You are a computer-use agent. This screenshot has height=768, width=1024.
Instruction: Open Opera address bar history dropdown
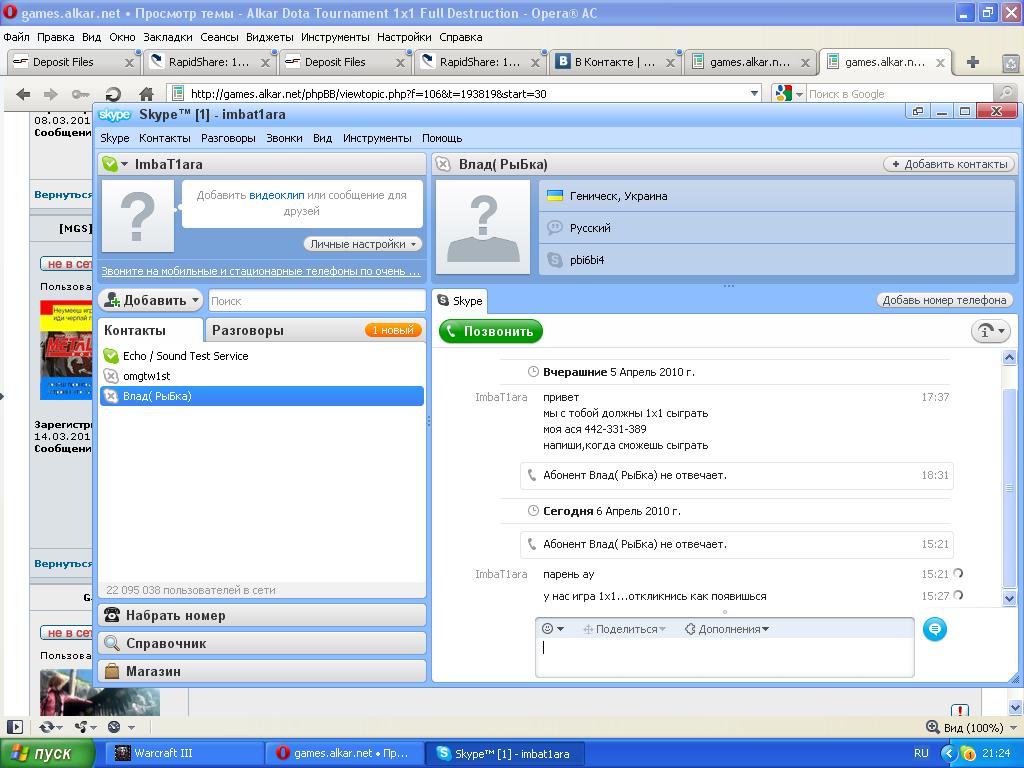pos(754,93)
